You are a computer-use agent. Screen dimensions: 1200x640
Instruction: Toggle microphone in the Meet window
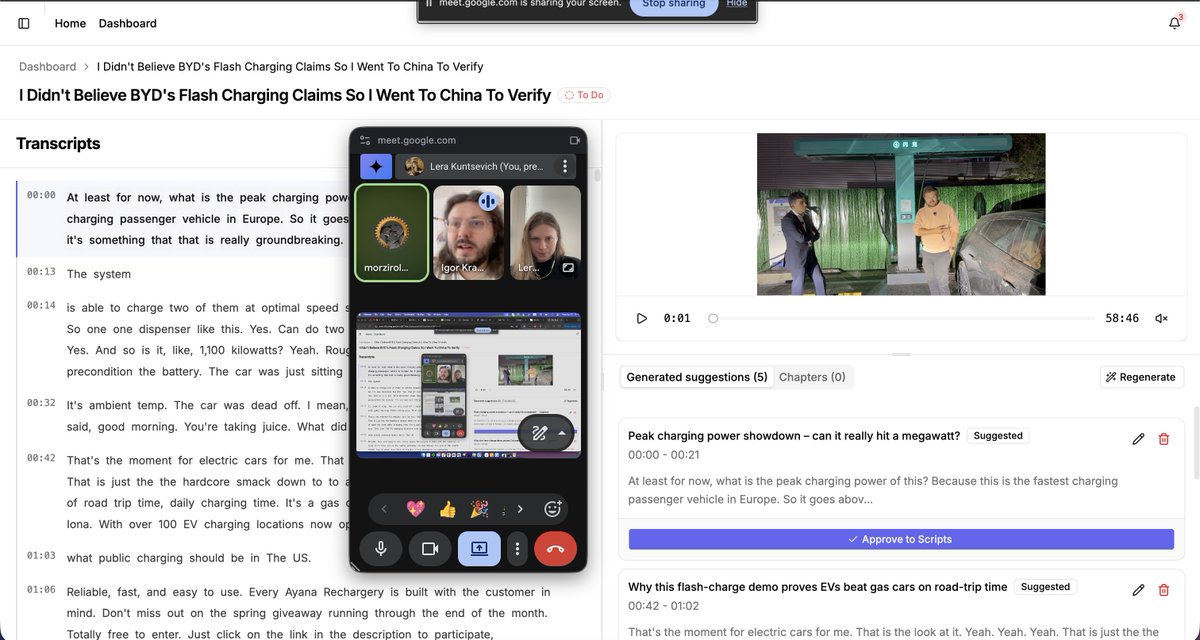tap(381, 548)
